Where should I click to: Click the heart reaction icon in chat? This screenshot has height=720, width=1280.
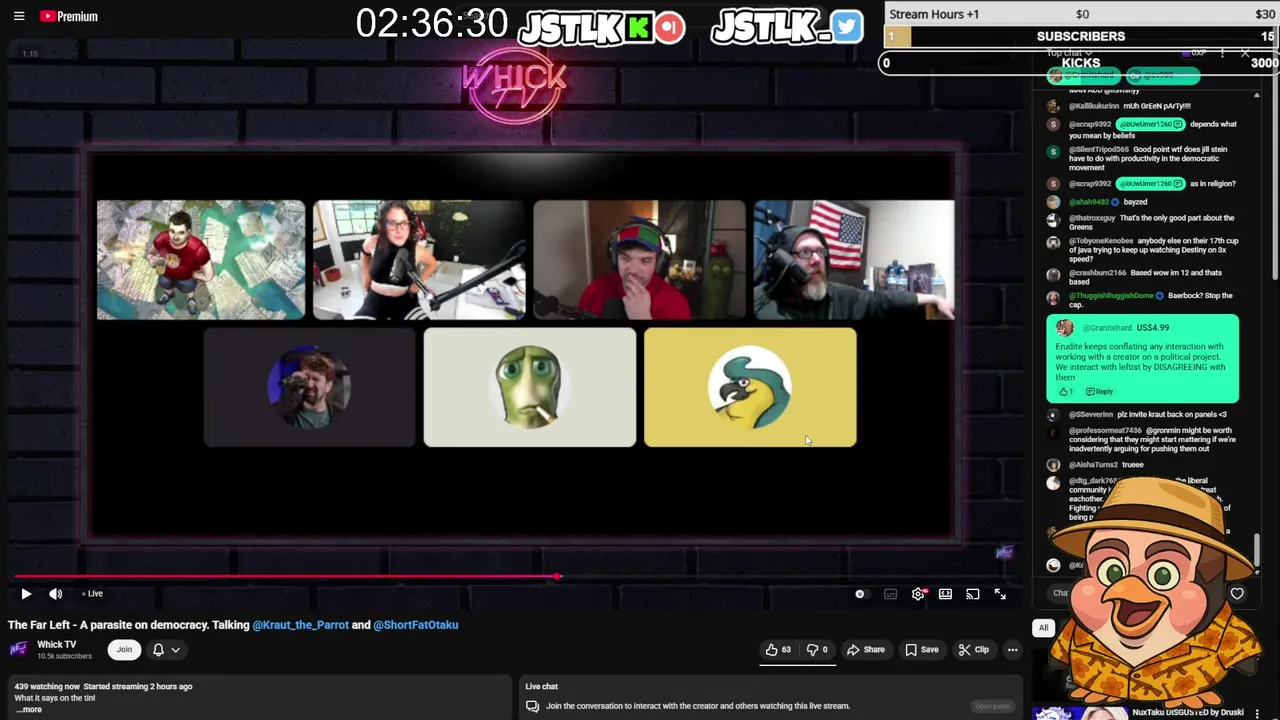(x=1237, y=594)
